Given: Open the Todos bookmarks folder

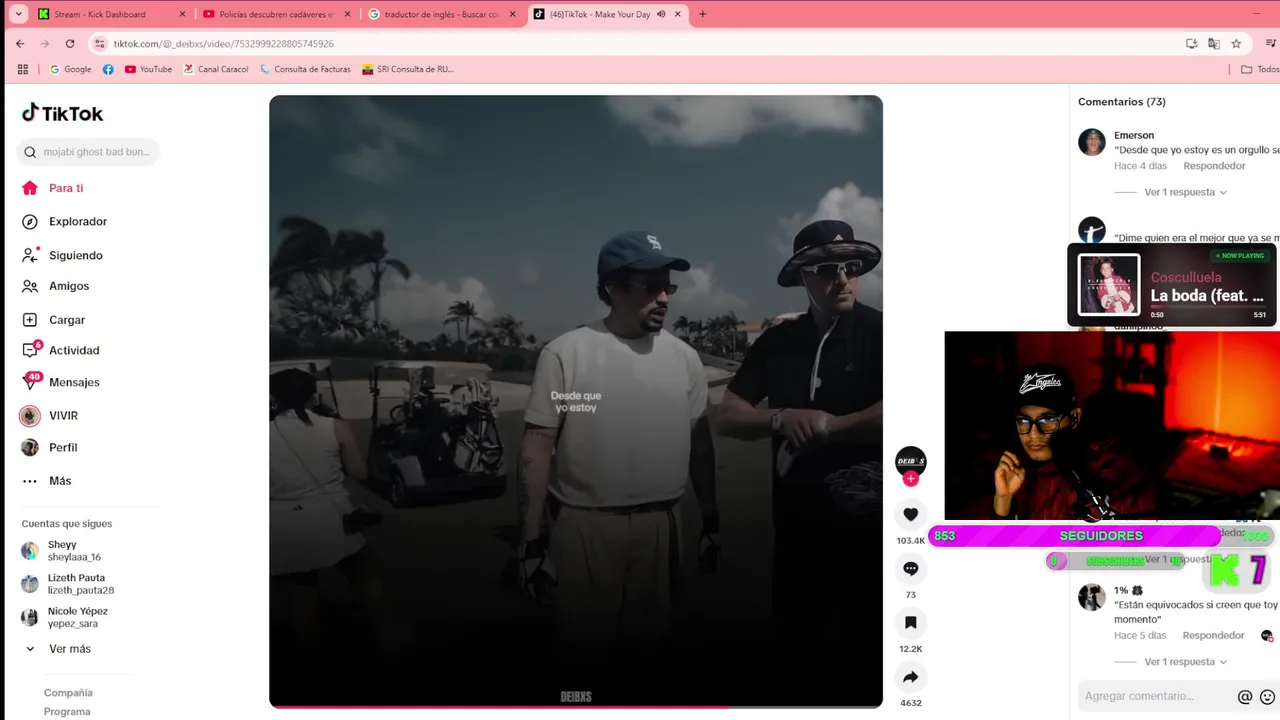Looking at the screenshot, I should tap(1259, 69).
